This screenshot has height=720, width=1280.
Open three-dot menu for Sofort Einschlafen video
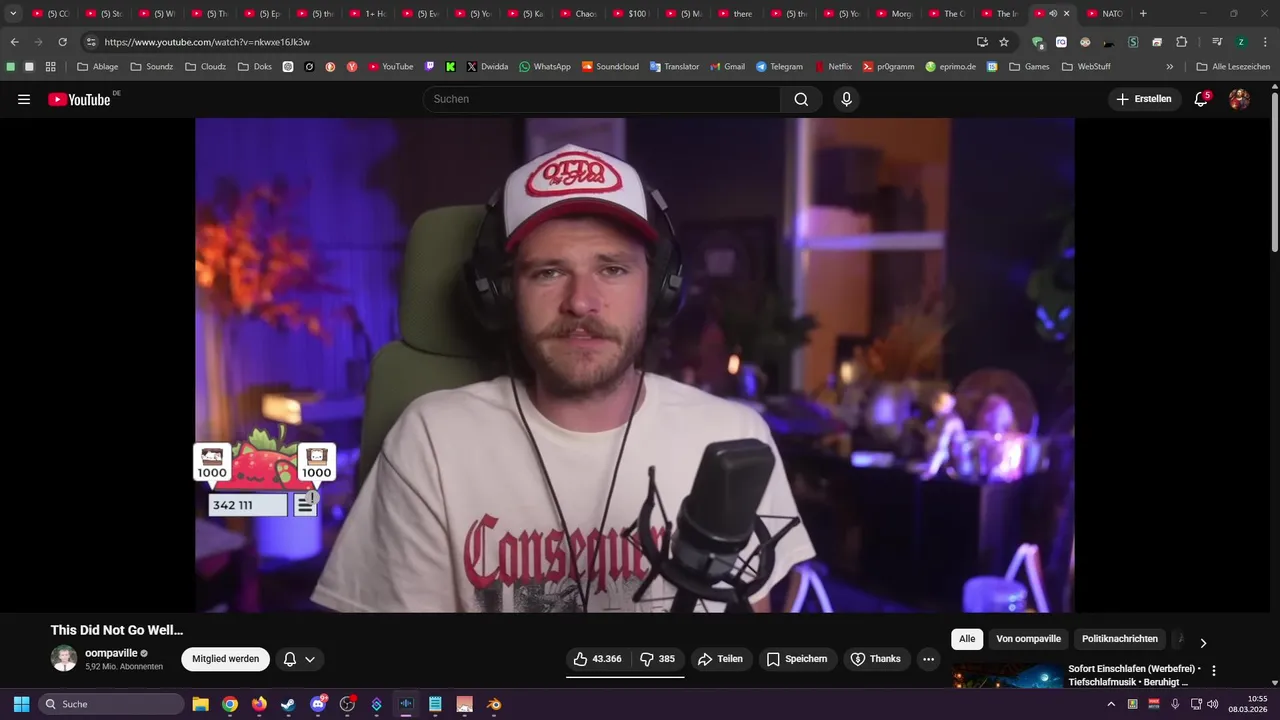click(x=1214, y=671)
